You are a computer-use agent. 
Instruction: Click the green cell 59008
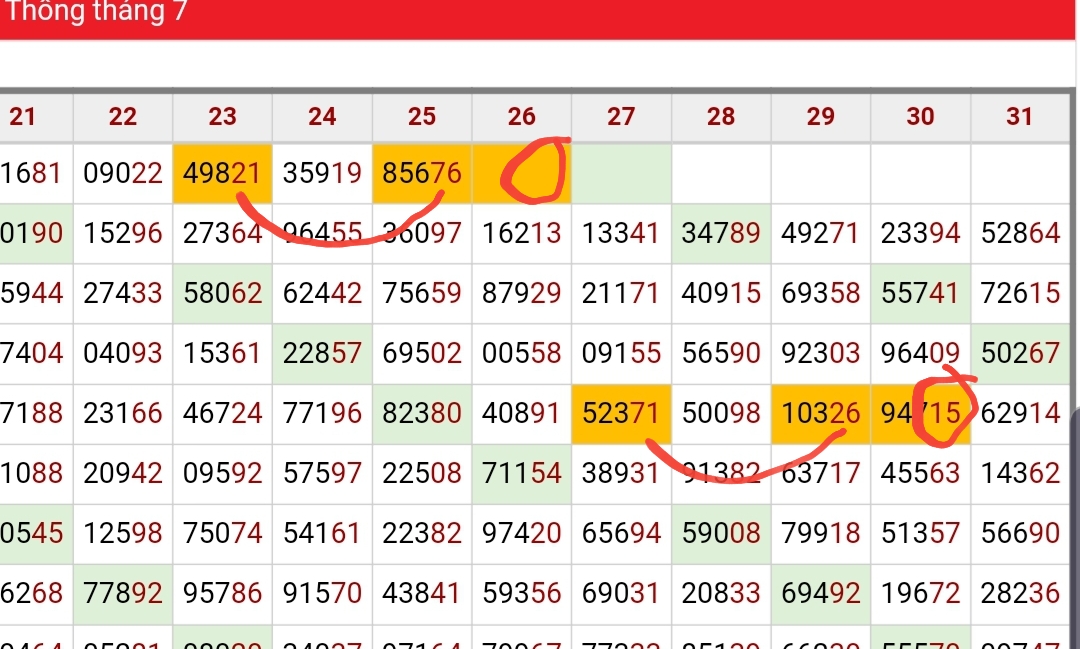click(721, 533)
